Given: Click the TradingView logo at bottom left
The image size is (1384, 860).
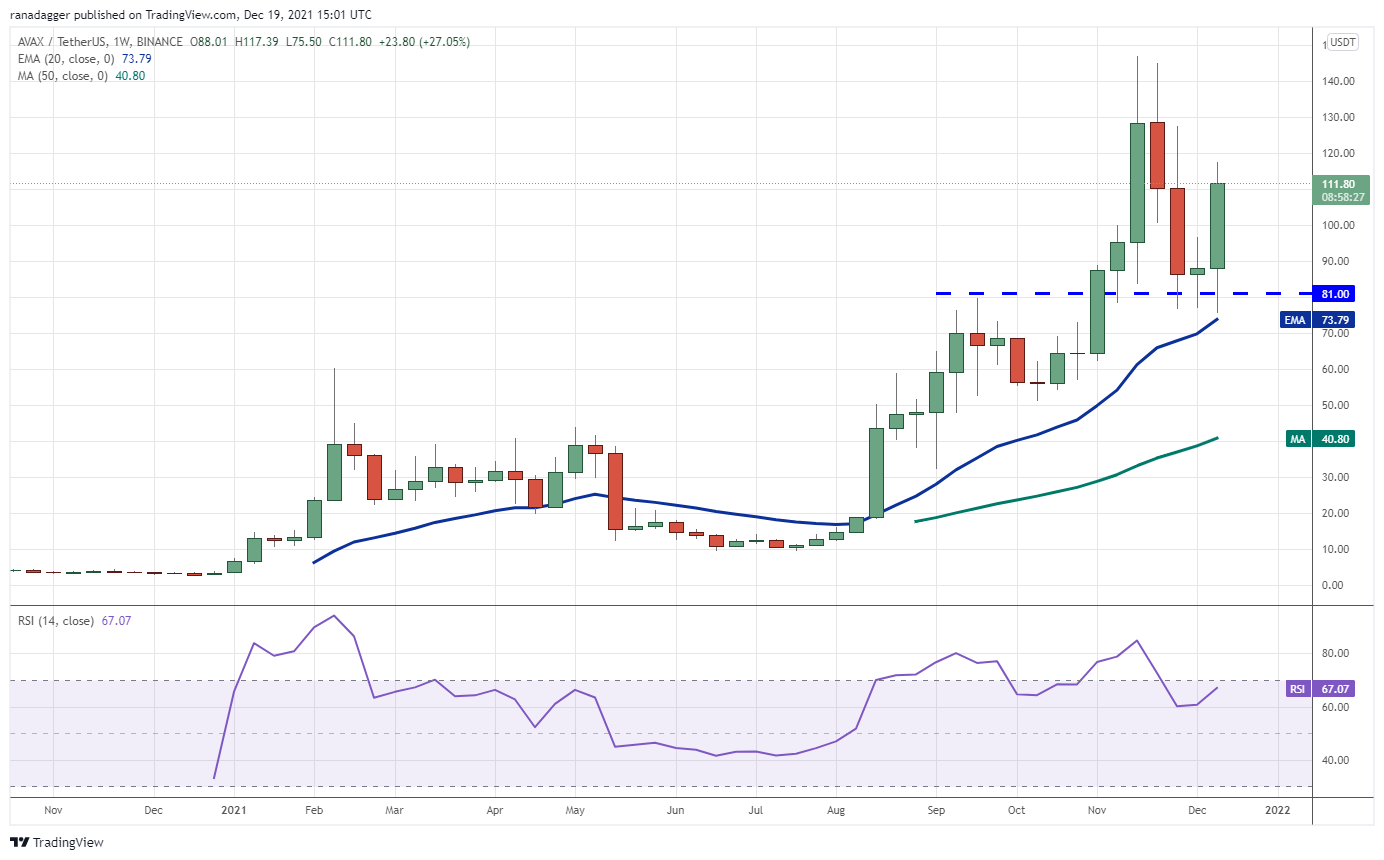Looking at the screenshot, I should coord(58,843).
